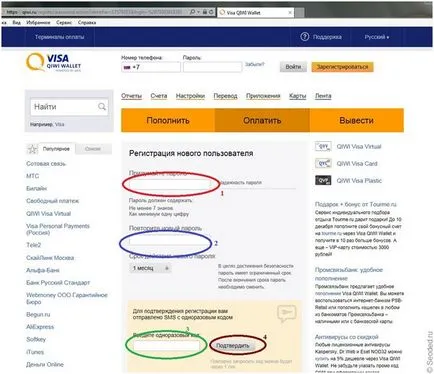Select the Пополнить tab
The image size is (434, 374).
168,120
